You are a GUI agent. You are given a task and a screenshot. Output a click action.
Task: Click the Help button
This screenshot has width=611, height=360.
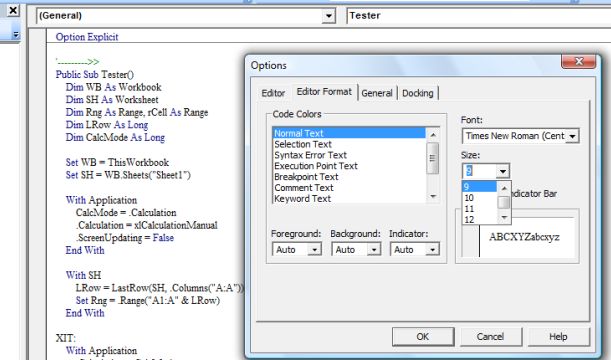(x=558, y=337)
